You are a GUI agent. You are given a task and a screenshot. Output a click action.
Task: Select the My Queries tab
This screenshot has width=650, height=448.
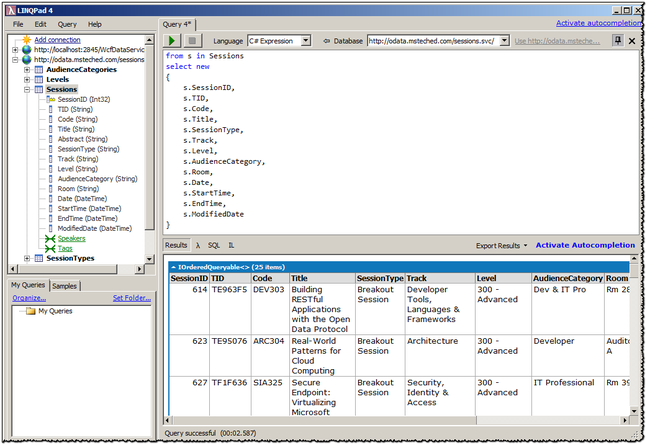pos(28,285)
